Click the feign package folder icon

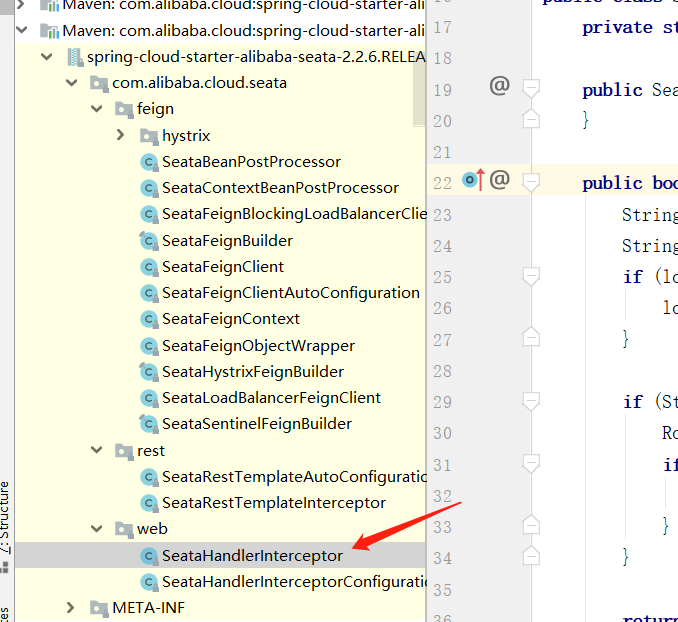[x=124, y=109]
